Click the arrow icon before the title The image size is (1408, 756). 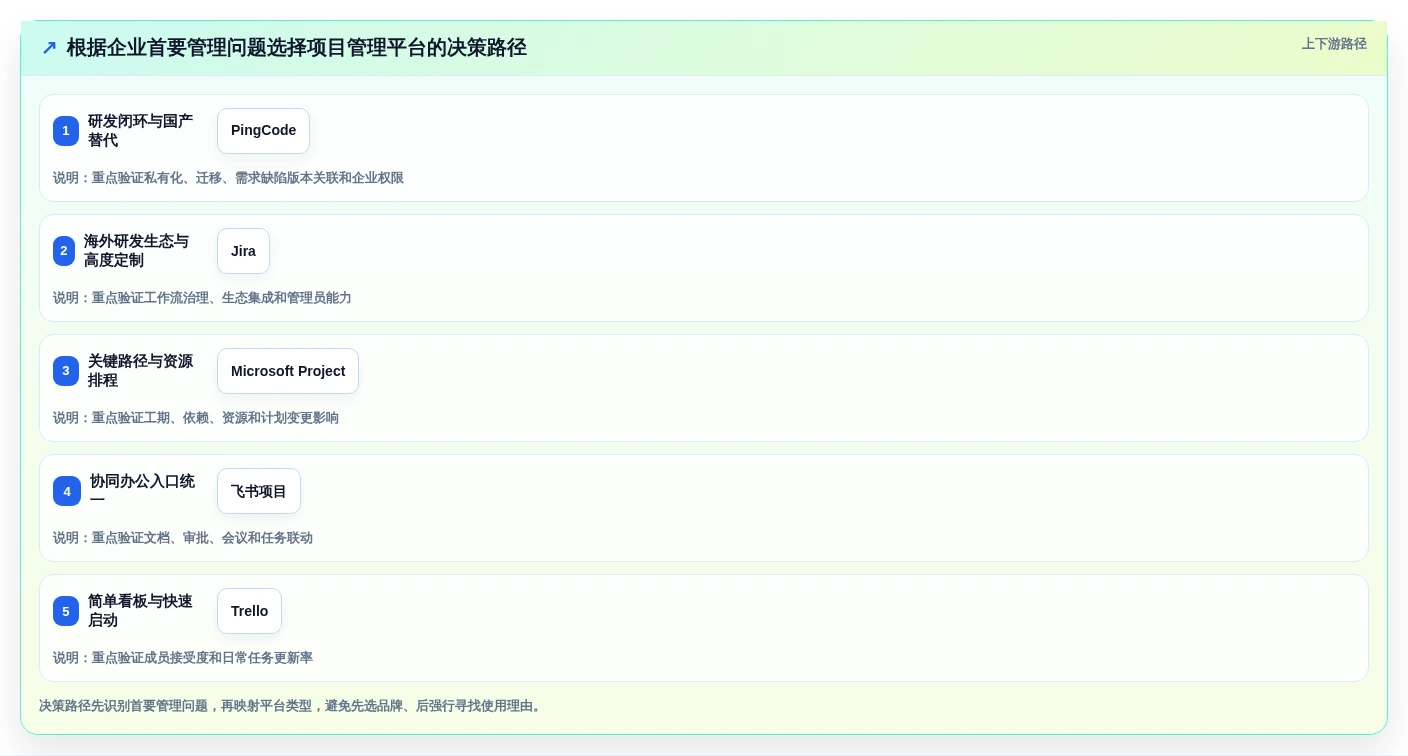point(49,48)
